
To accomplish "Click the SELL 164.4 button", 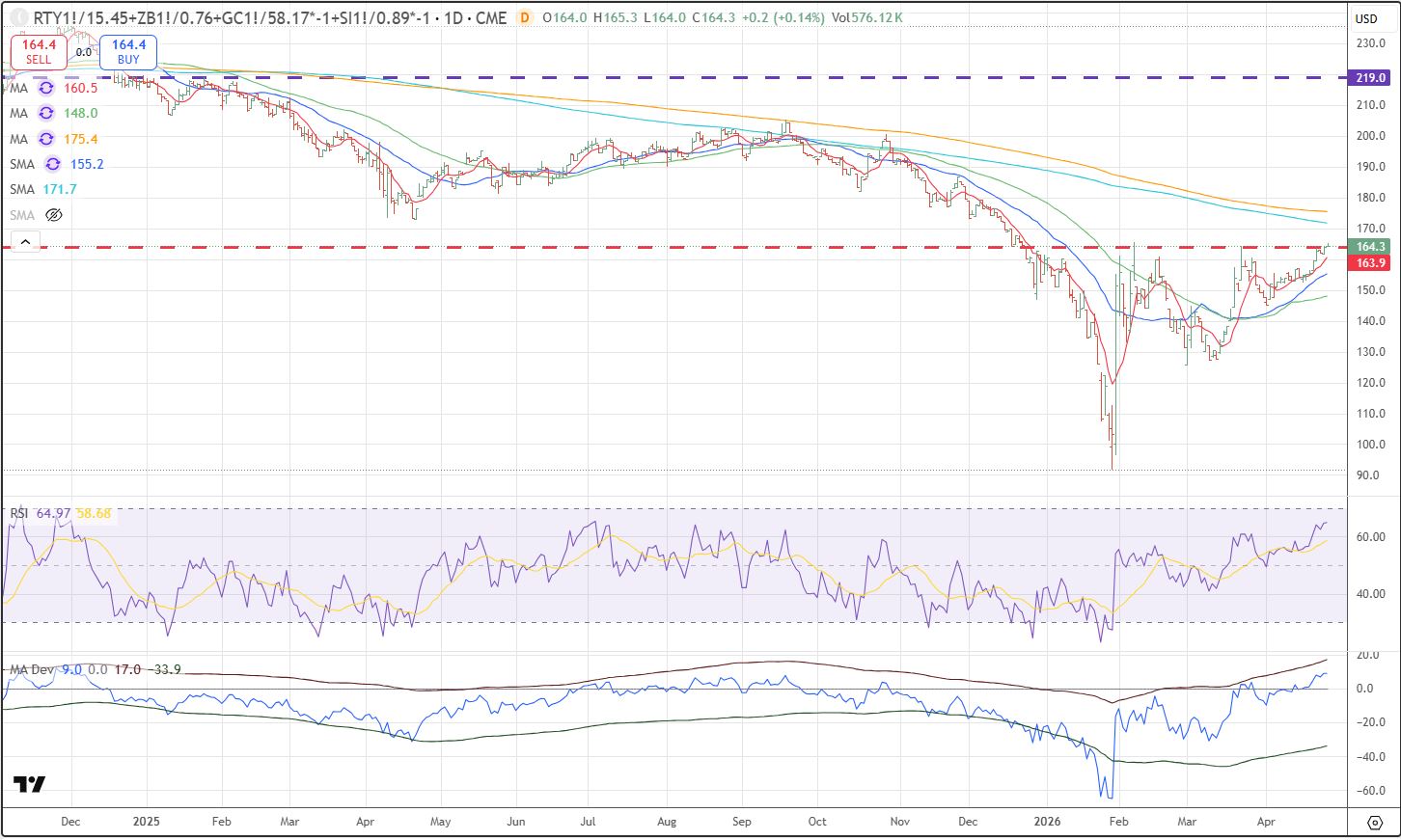I will 39,51.
